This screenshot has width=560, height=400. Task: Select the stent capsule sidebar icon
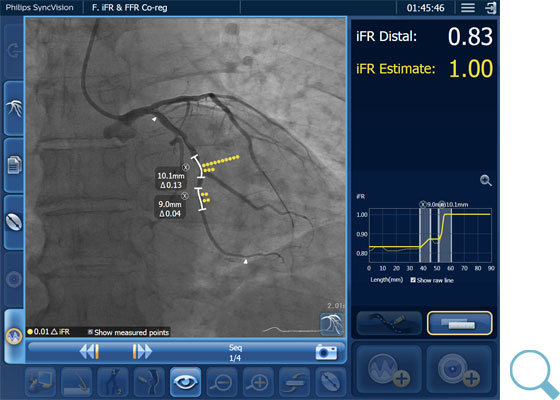click(x=14, y=222)
